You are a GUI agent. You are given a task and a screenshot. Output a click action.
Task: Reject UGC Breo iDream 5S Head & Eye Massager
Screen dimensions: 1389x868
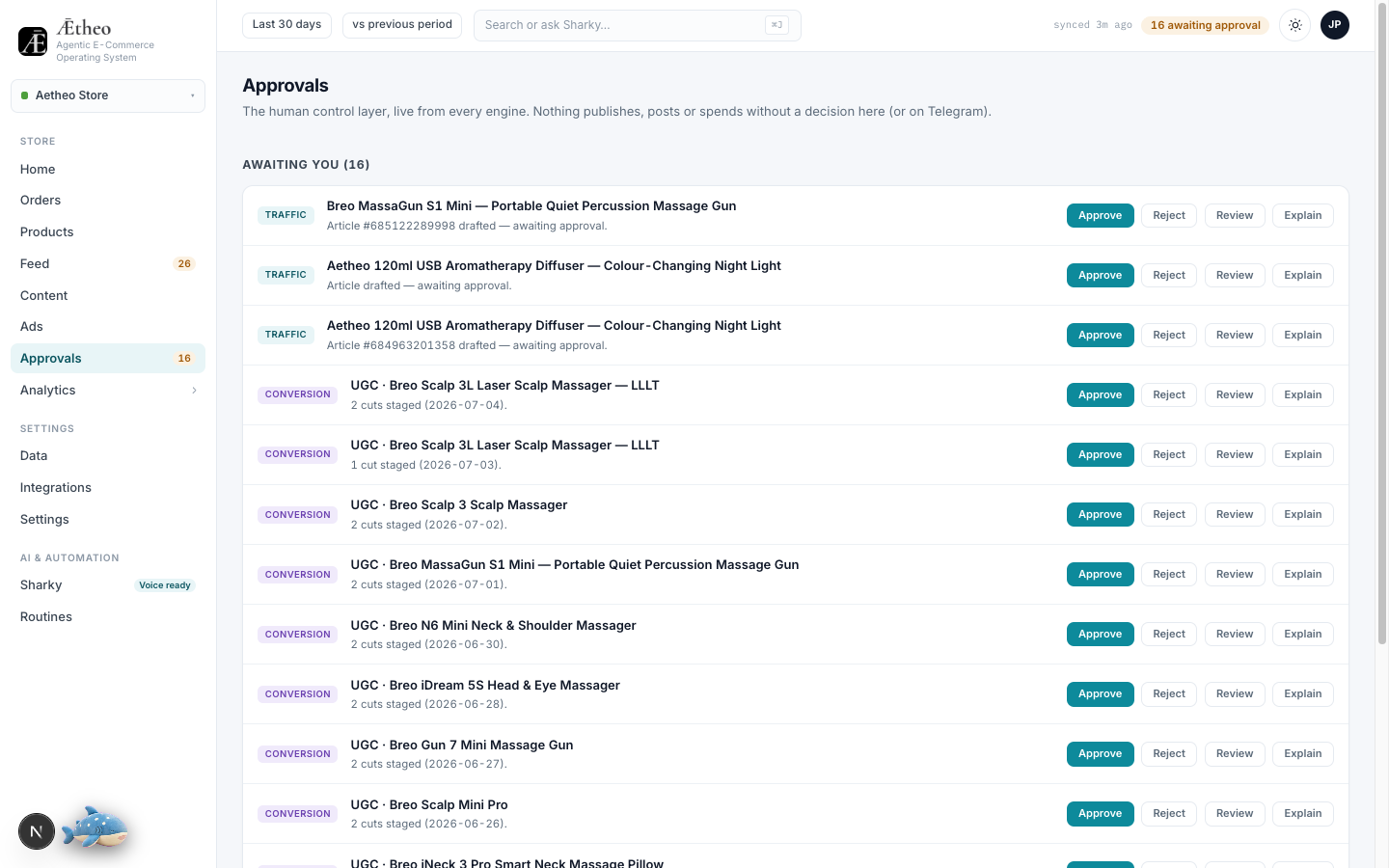pyautogui.click(x=1169, y=694)
